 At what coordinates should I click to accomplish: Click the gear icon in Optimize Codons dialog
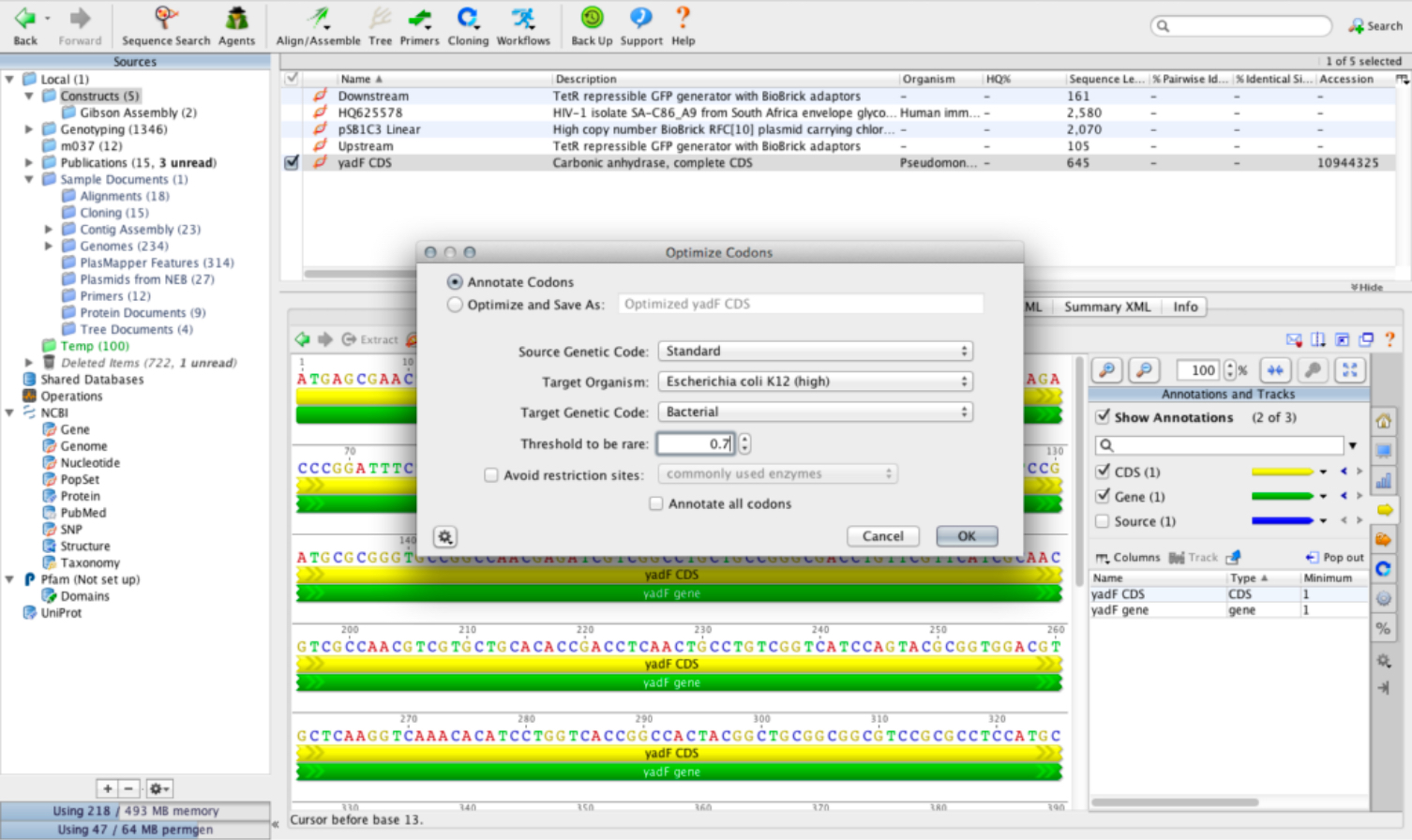coord(444,537)
